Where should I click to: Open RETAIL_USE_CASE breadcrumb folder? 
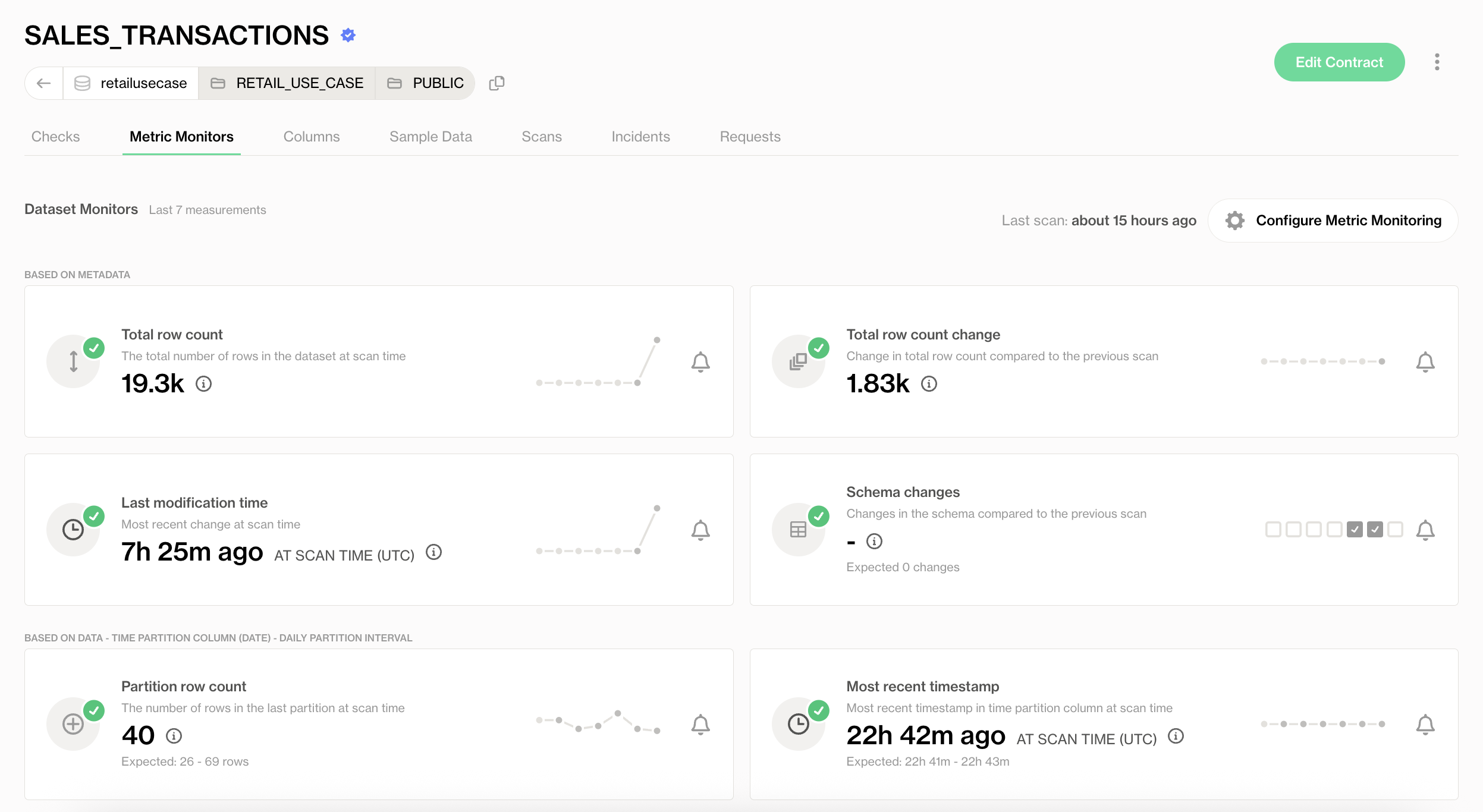(x=287, y=83)
